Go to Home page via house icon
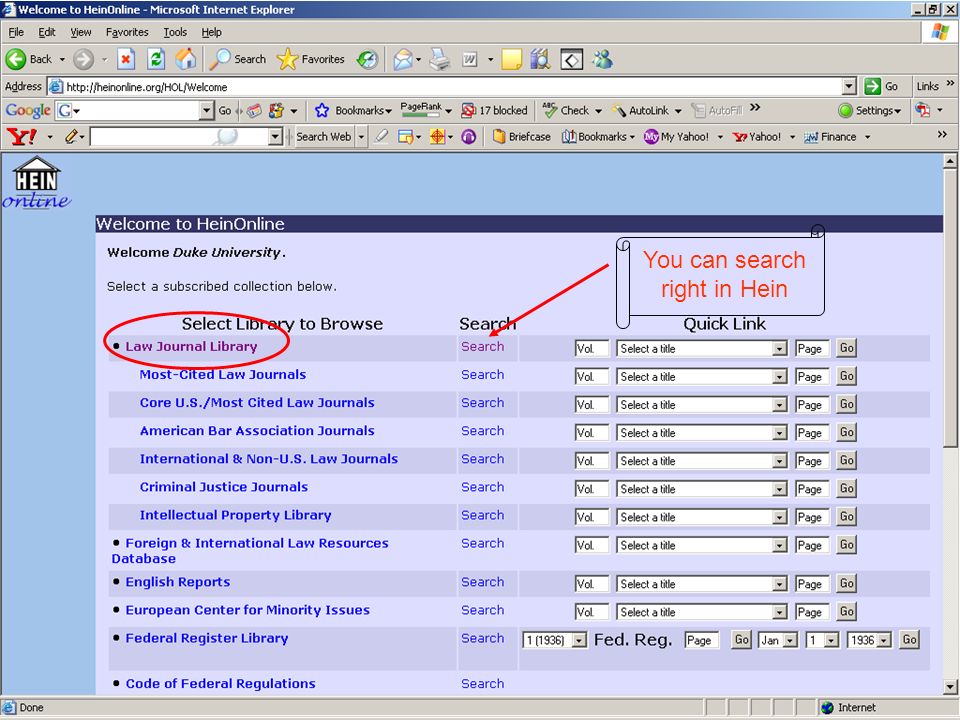The image size is (960, 720). coord(186,59)
